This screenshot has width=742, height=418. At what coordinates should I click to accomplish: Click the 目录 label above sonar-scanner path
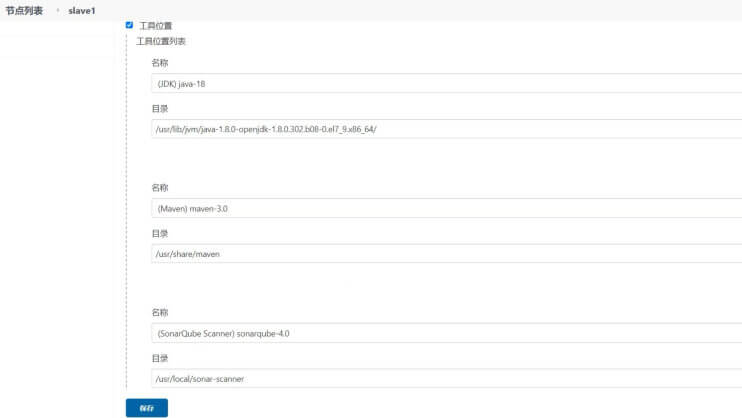(160, 358)
